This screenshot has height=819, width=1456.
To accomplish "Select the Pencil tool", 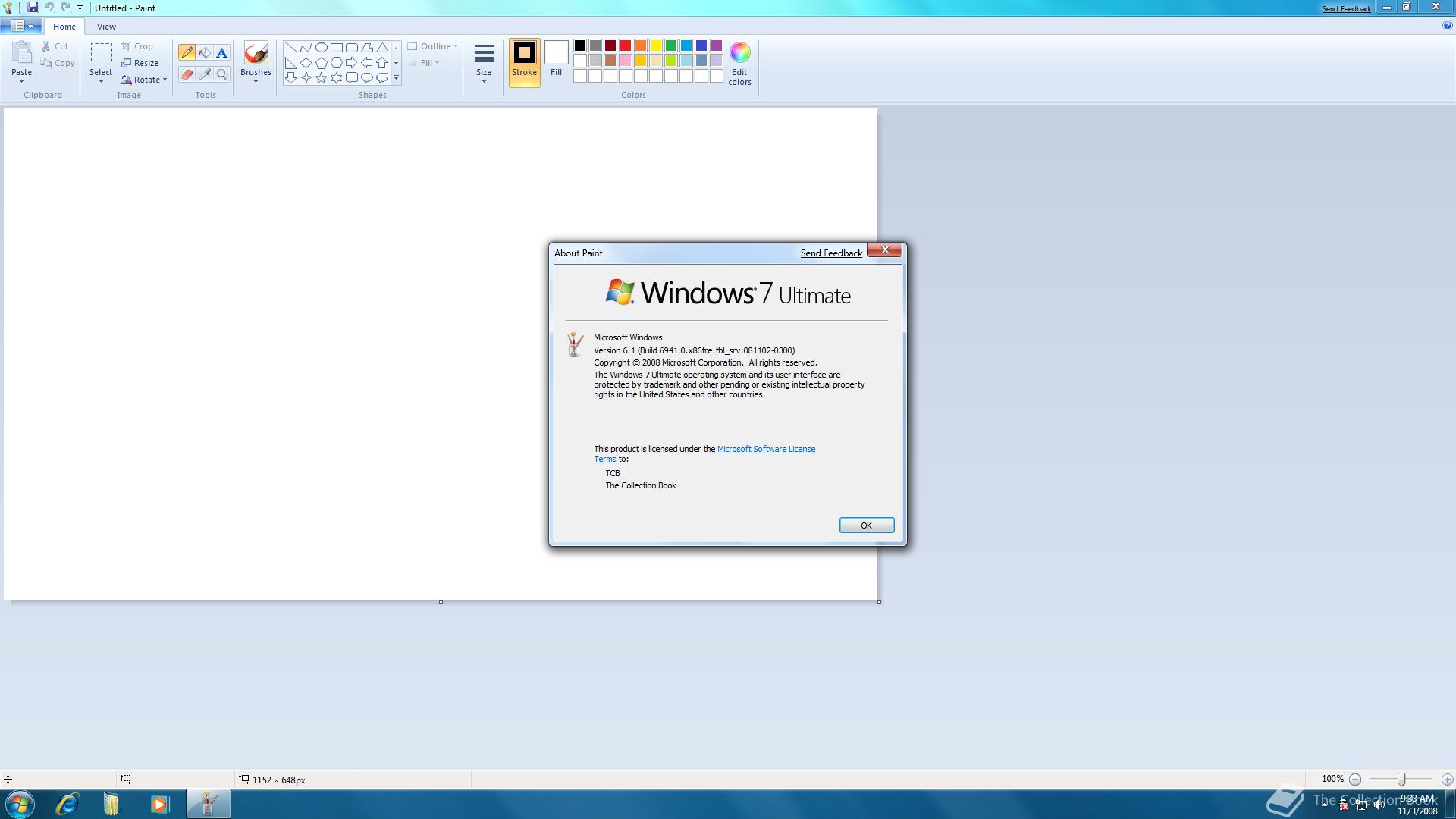I will click(187, 52).
